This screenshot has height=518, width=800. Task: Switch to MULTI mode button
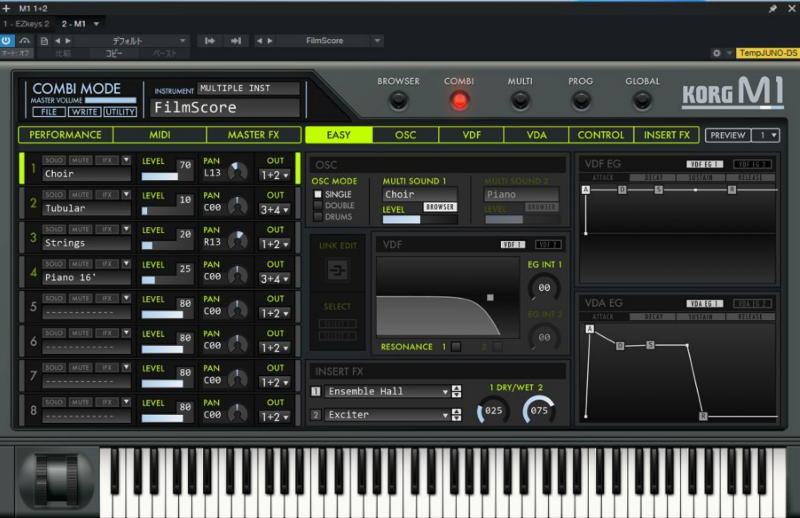tap(520, 100)
